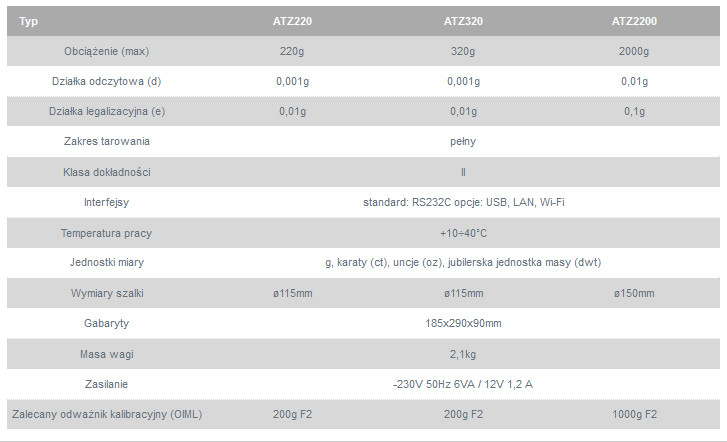727x442 pixels.
Task: Click the 2,1kg scale weight value
Action: [x=463, y=354]
